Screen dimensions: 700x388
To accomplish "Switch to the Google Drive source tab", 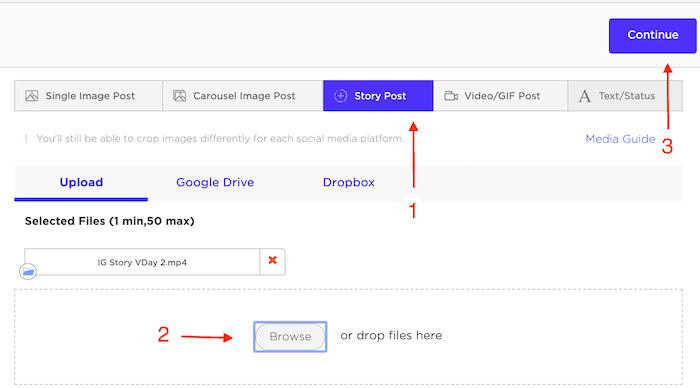I will point(215,183).
